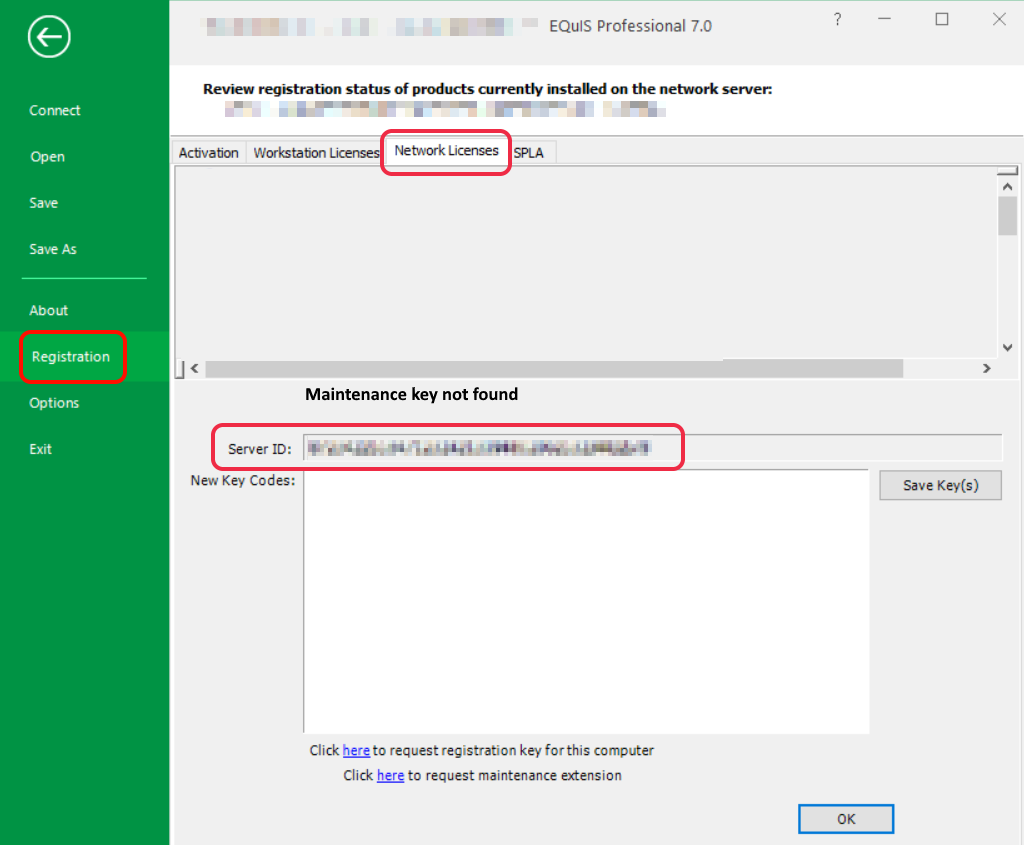1024x845 pixels.
Task: Click the back arrow navigation icon
Action: 48,37
